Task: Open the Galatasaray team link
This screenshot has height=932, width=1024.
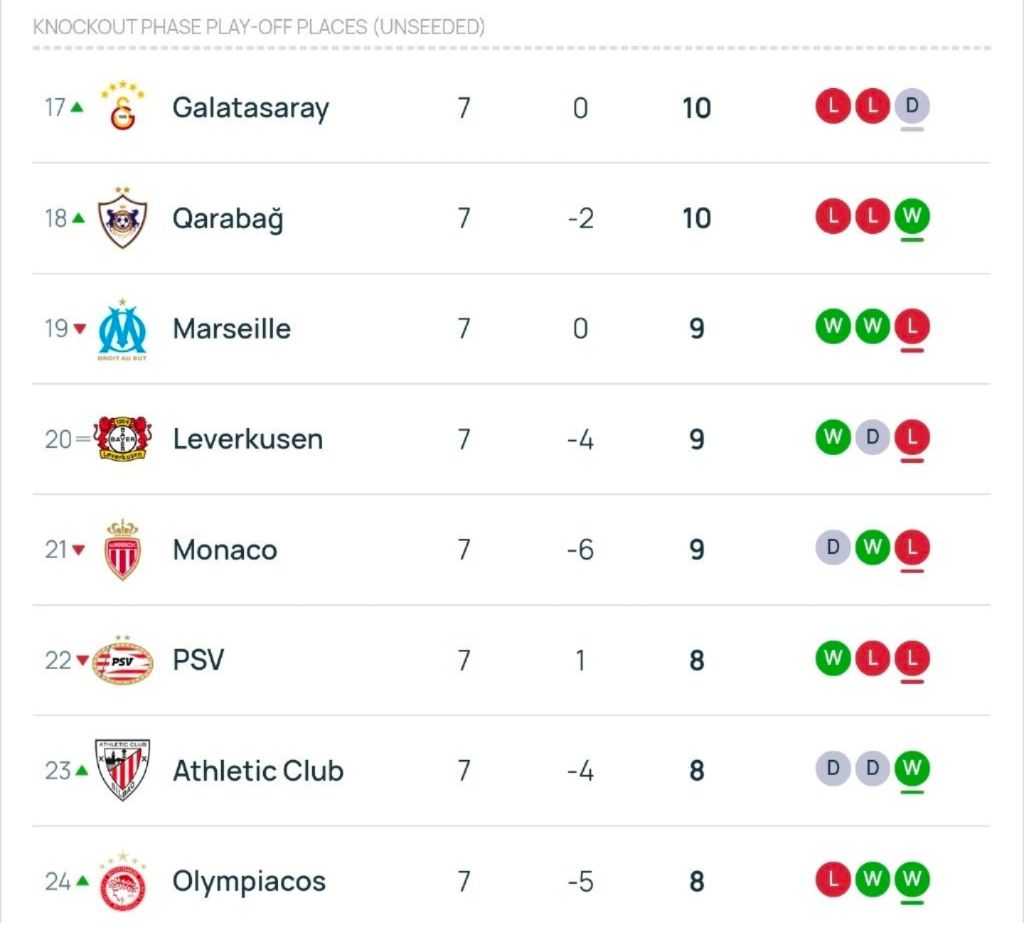Action: (250, 108)
